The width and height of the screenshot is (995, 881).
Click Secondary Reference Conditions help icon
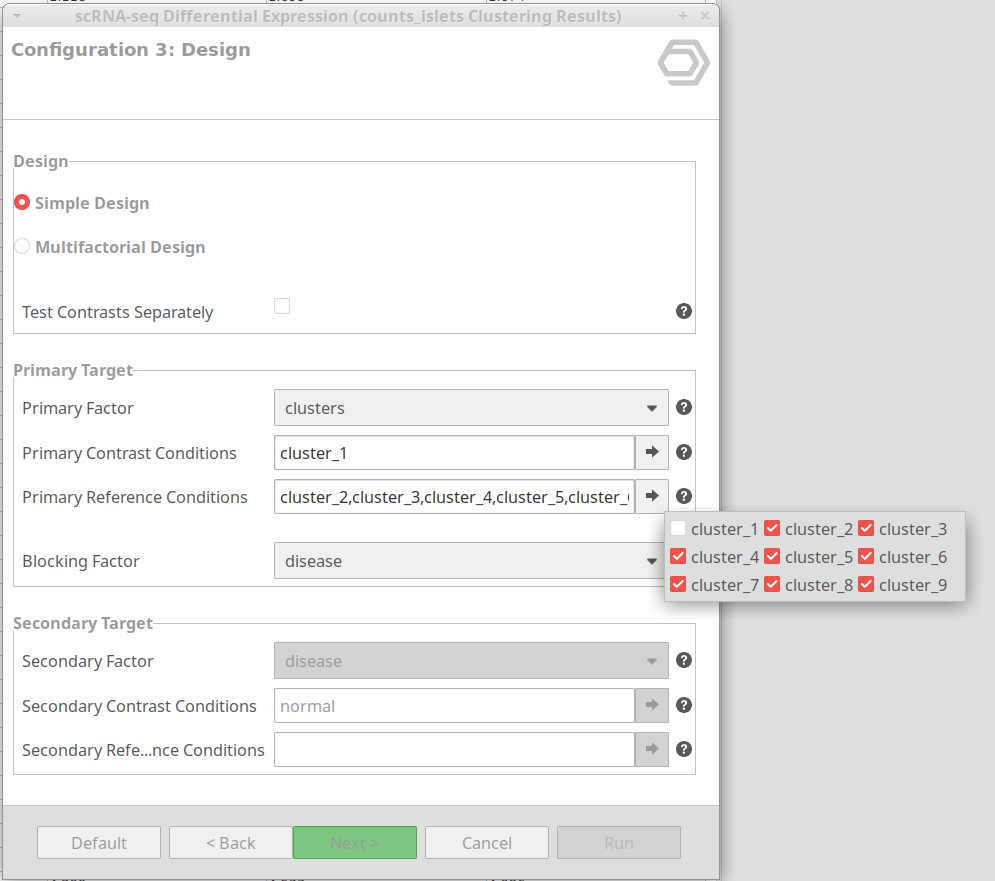coord(683,749)
